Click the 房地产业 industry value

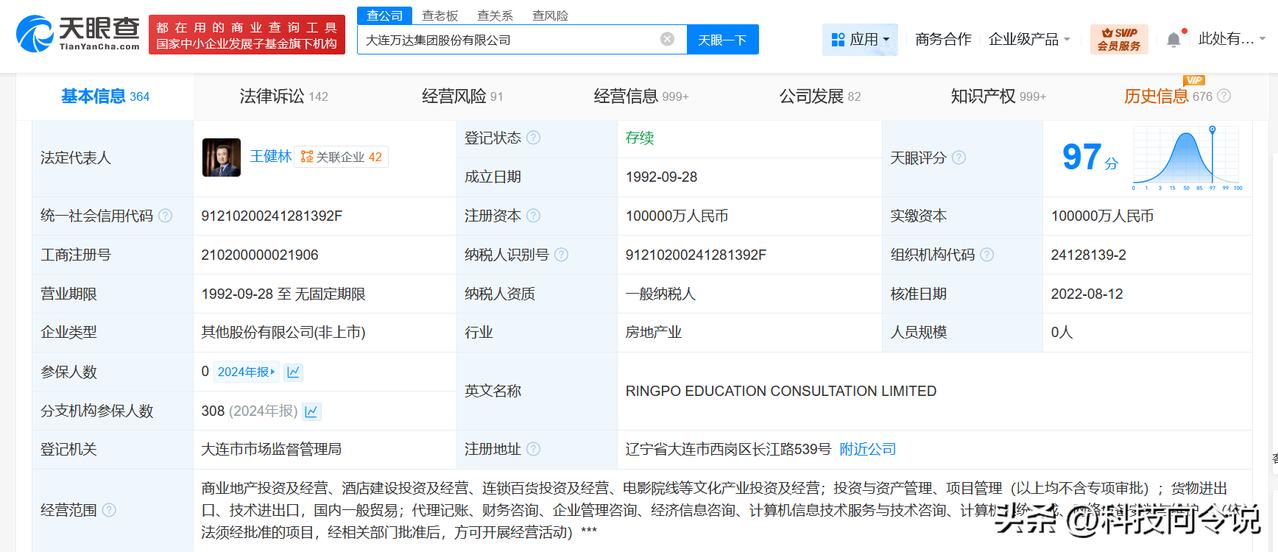tap(654, 332)
